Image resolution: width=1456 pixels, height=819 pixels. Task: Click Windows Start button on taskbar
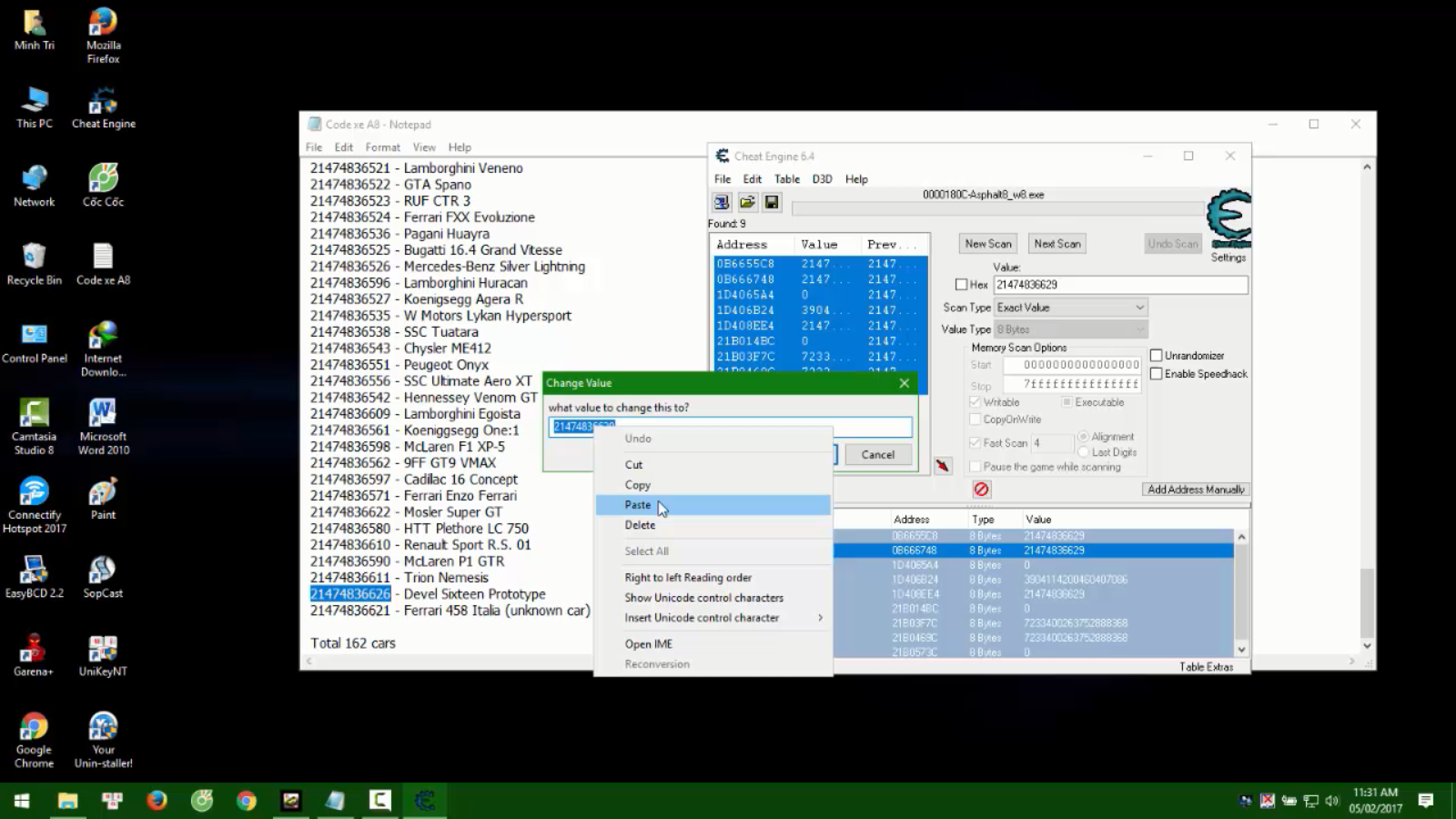pos(22,801)
